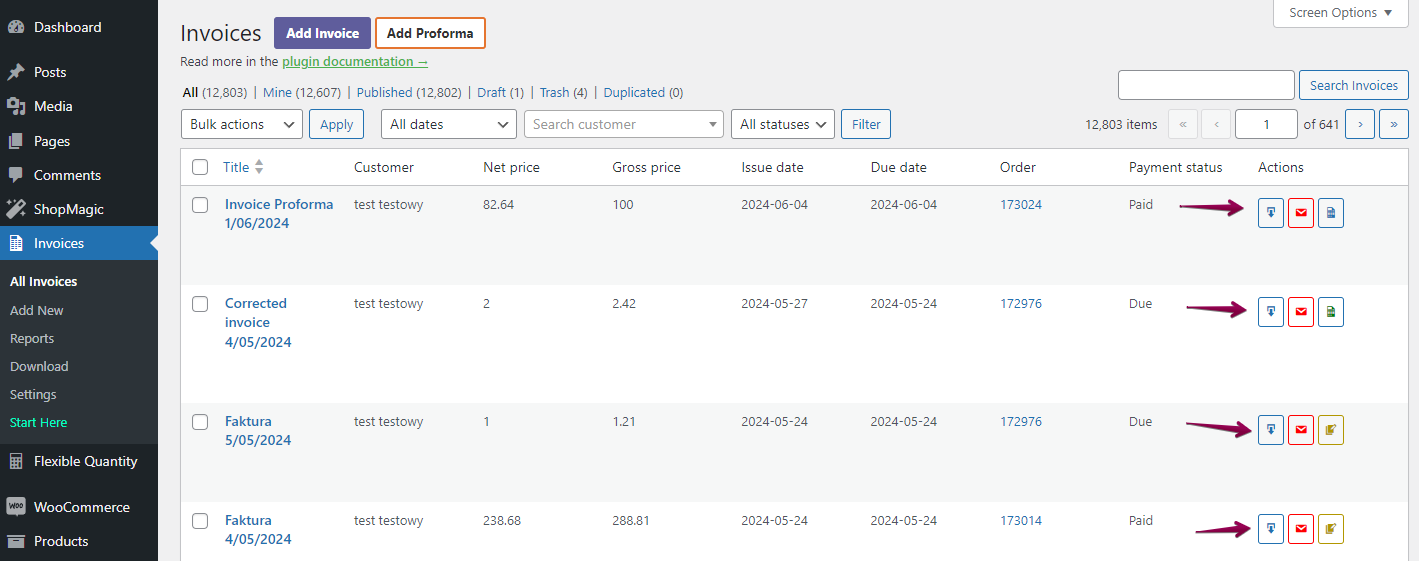Select the Invoice Proforma 1/06/2024 row checkbox
This screenshot has height=561, width=1419.
click(200, 205)
